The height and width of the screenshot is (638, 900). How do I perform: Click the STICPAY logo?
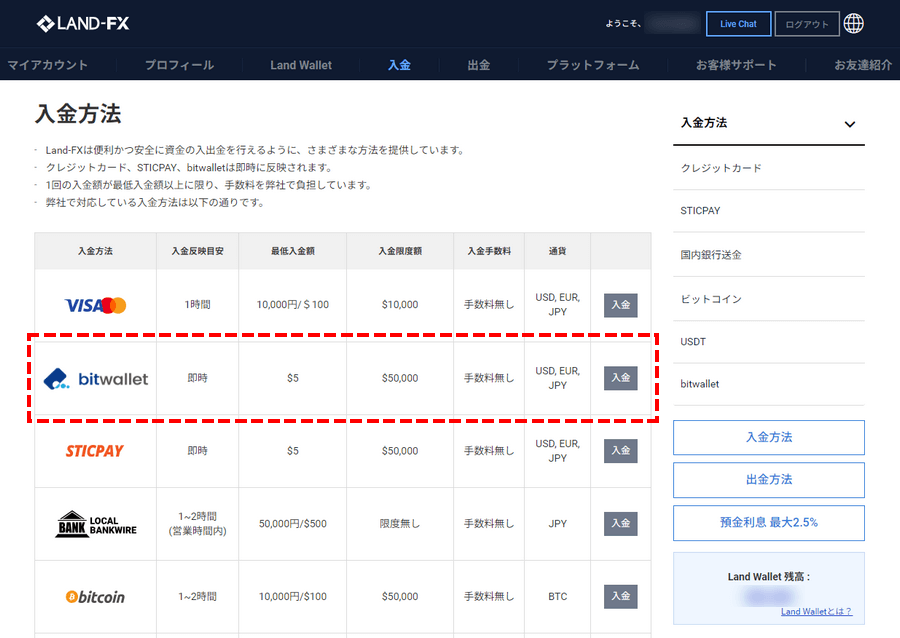(x=95, y=451)
